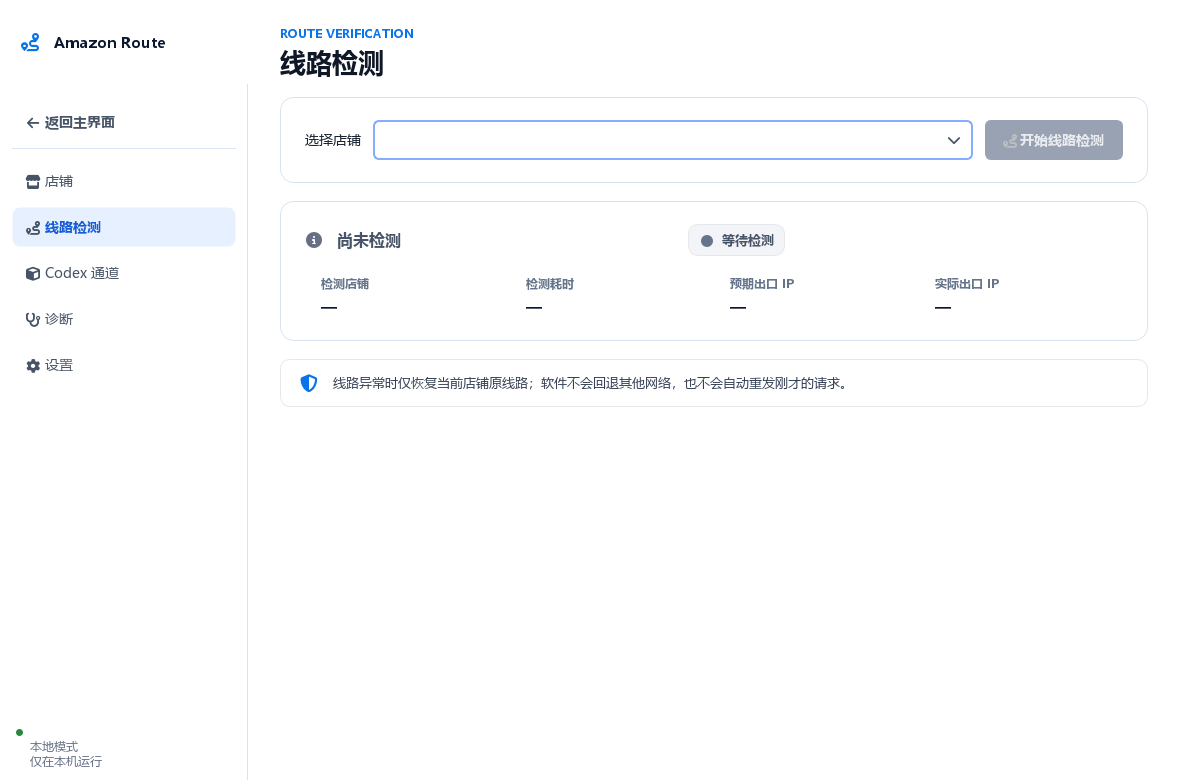The image size is (1180, 780).
Task: Go to the 诊断 sidebar item
Action: coord(124,319)
